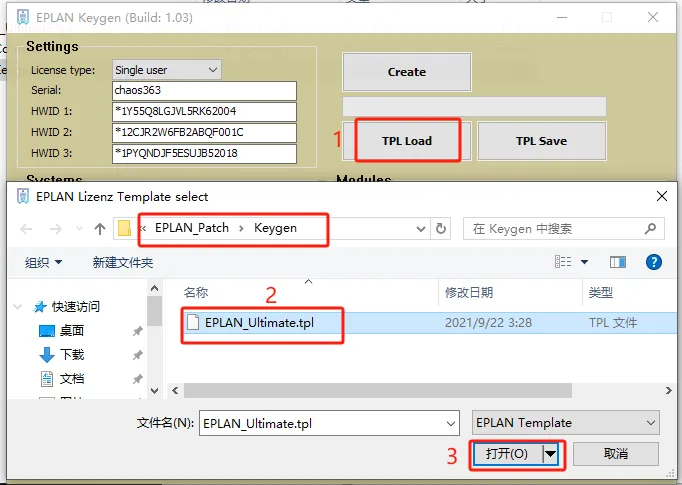Select 桌面 in navigation pane

point(62,331)
